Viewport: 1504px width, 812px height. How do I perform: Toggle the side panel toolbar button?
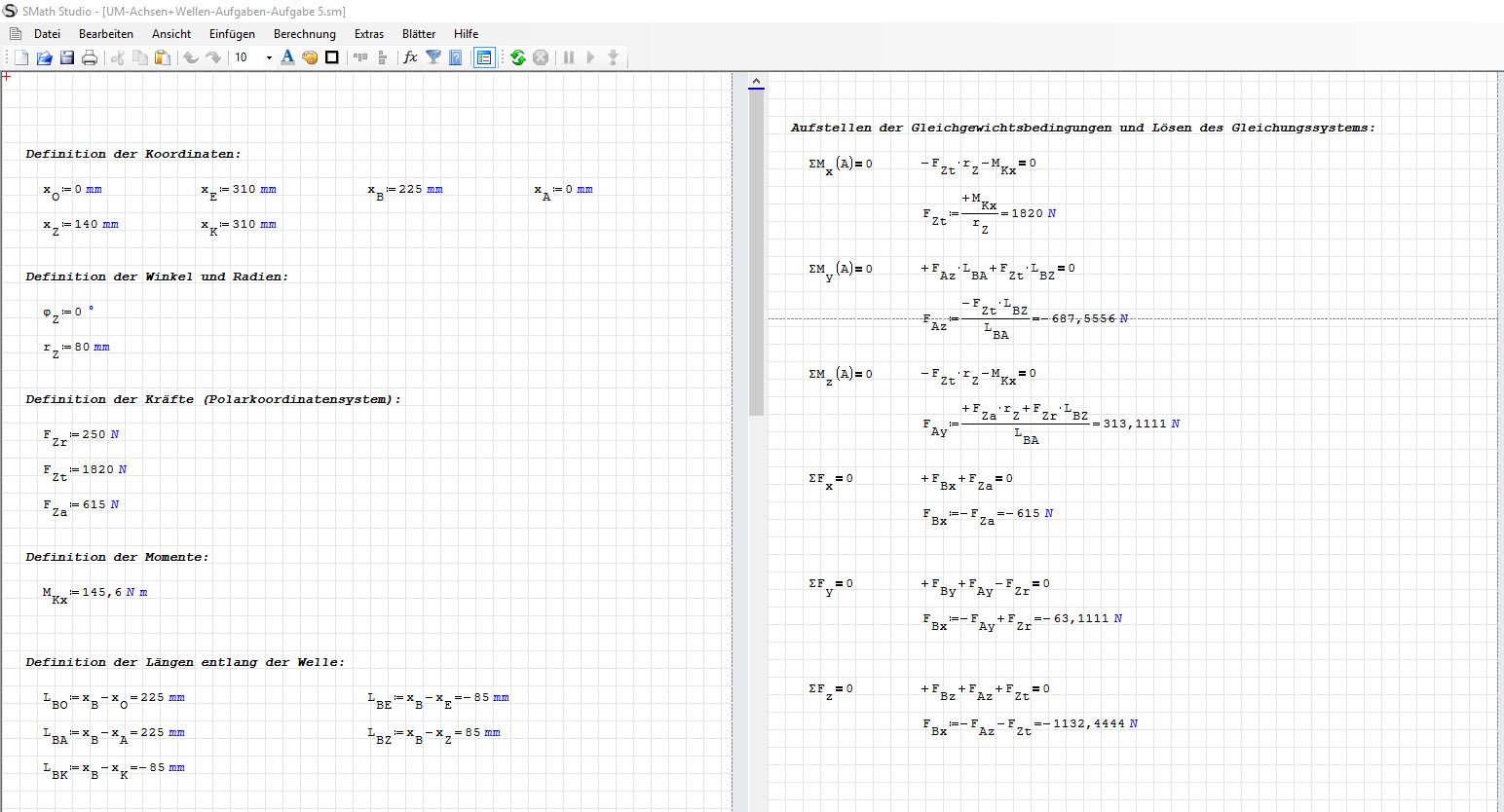484,57
